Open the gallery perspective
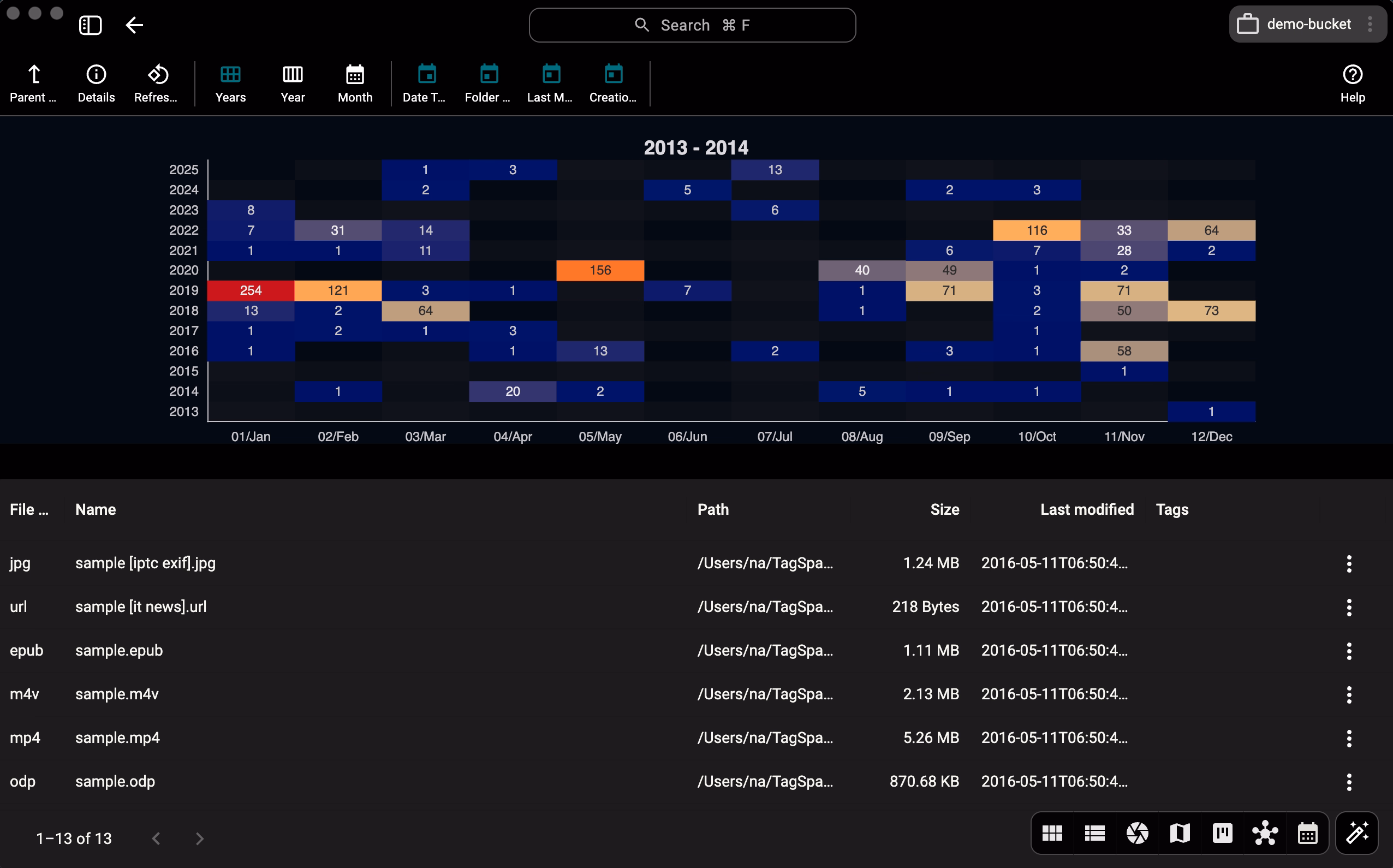 coord(1137,833)
